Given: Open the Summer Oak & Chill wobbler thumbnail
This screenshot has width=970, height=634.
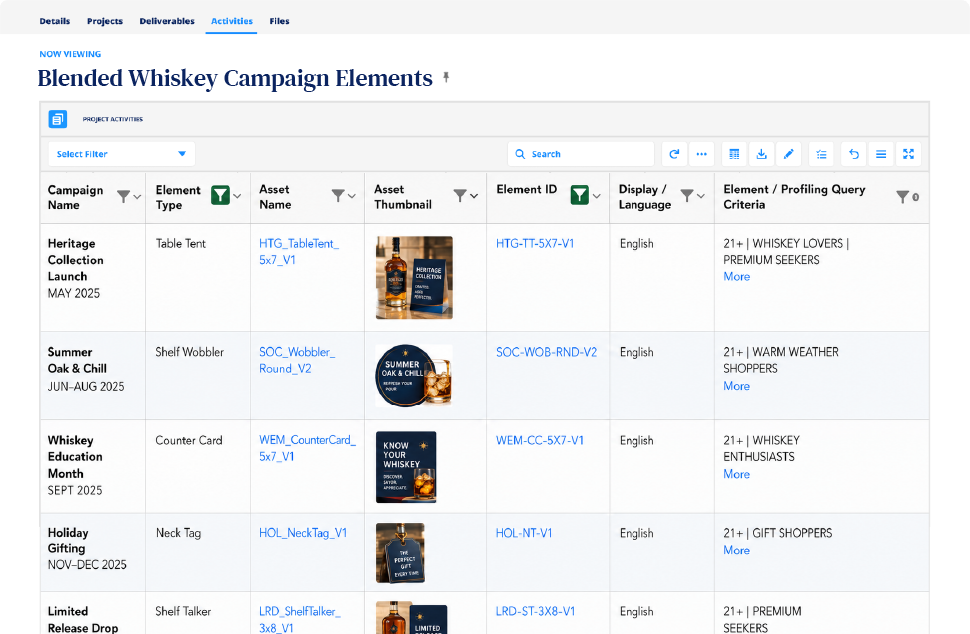Looking at the screenshot, I should tap(414, 375).
